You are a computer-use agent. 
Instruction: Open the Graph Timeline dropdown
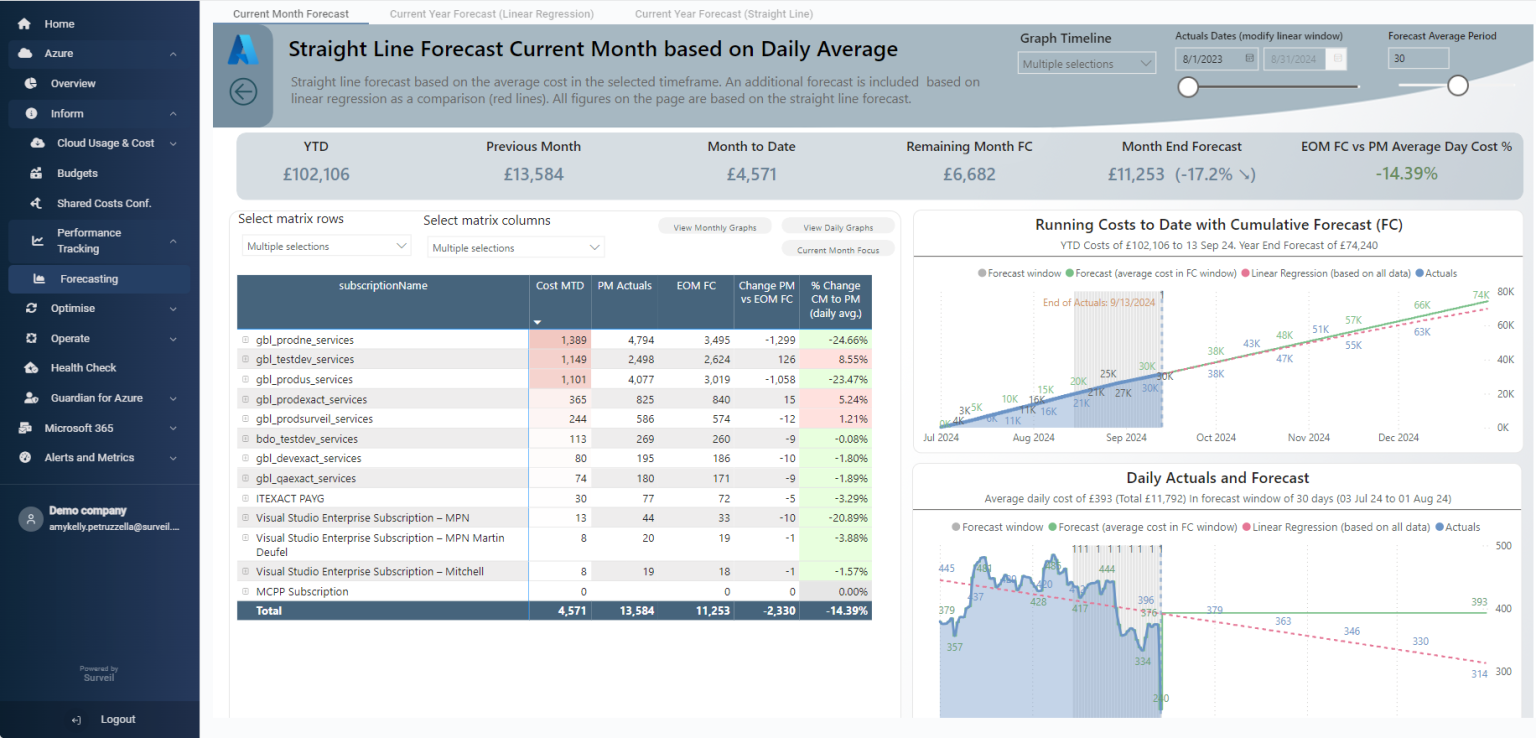[x=1087, y=62]
